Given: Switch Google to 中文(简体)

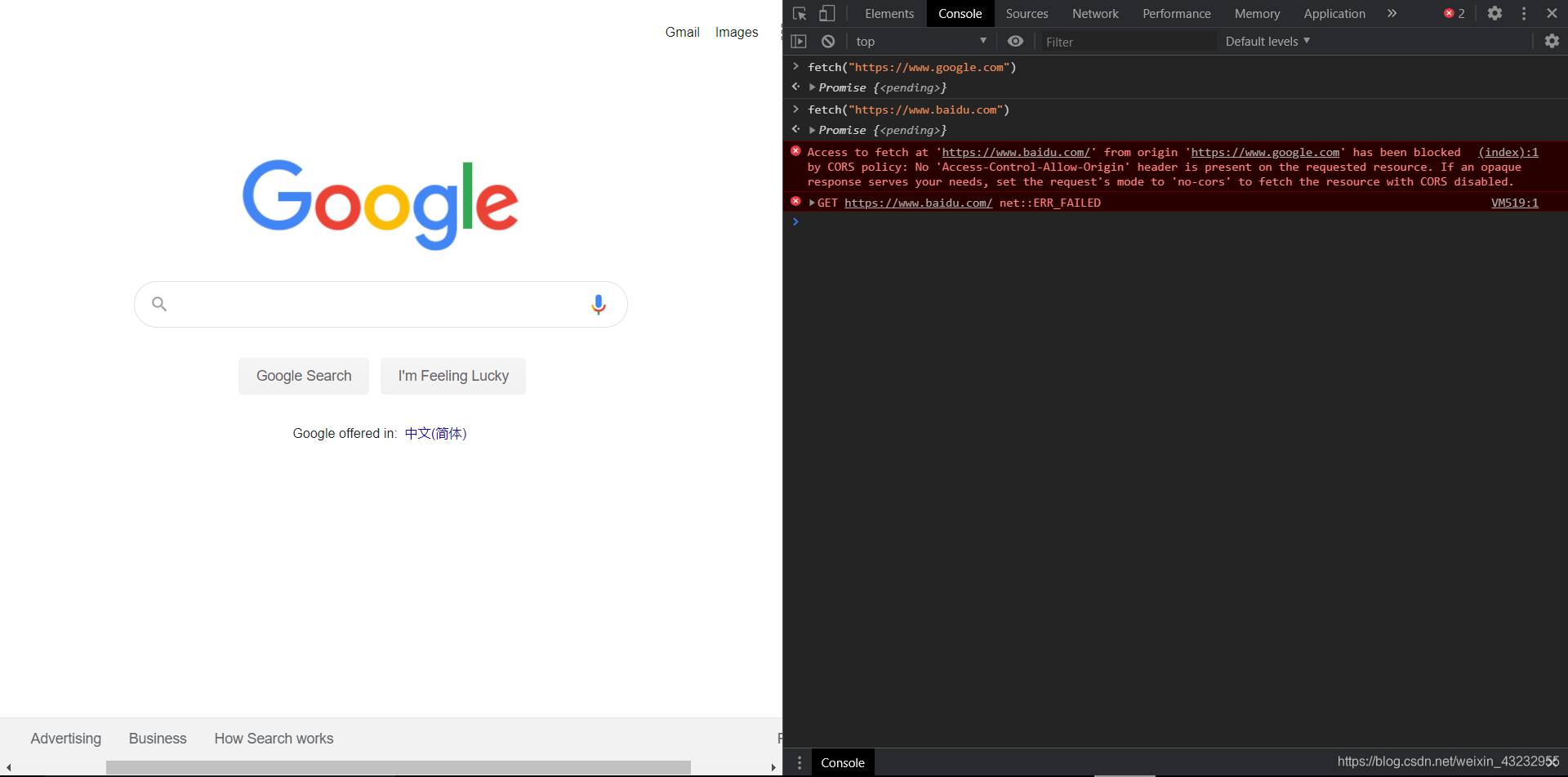Looking at the screenshot, I should point(435,433).
